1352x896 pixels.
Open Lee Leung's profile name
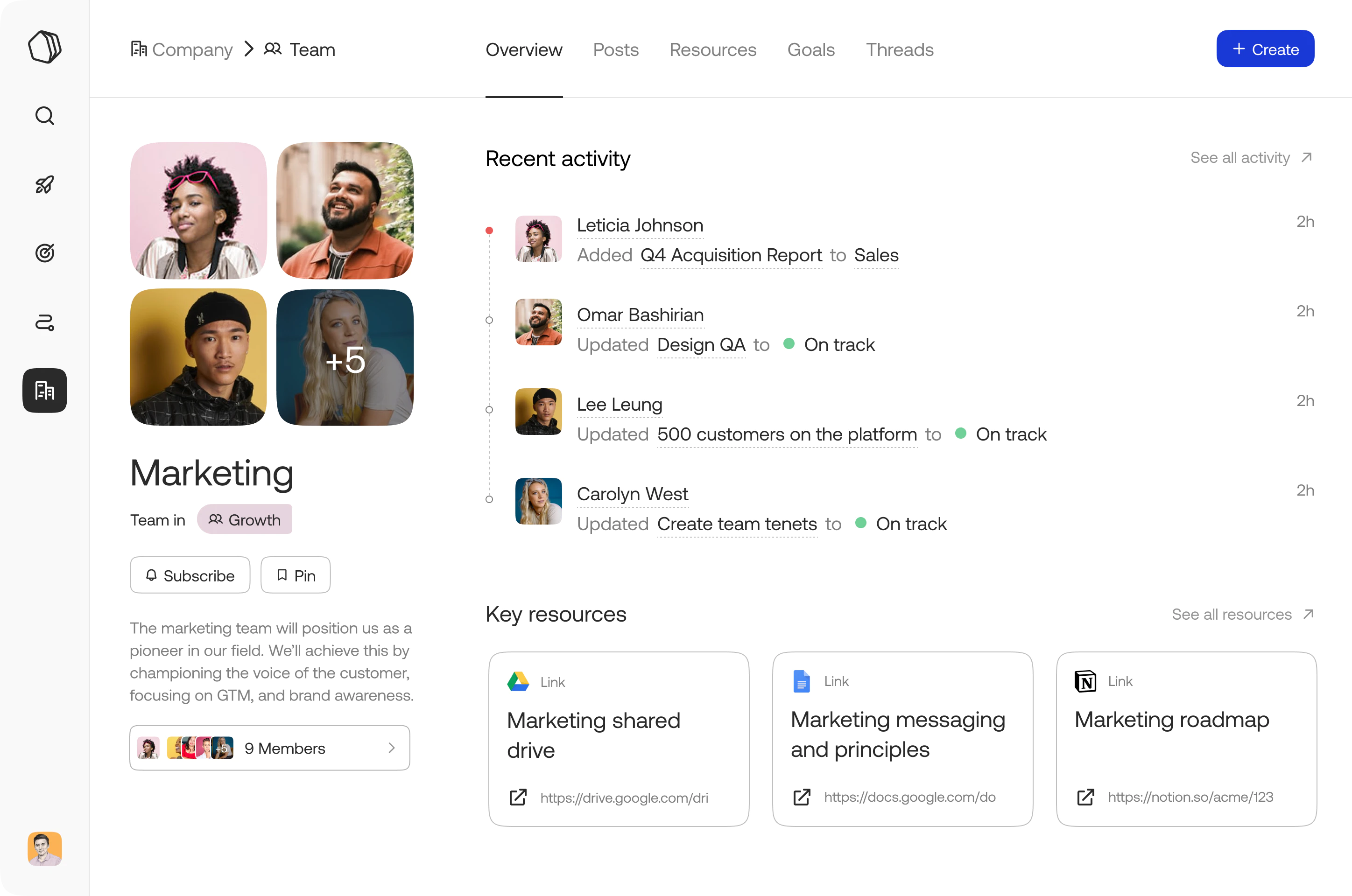pyautogui.click(x=619, y=405)
